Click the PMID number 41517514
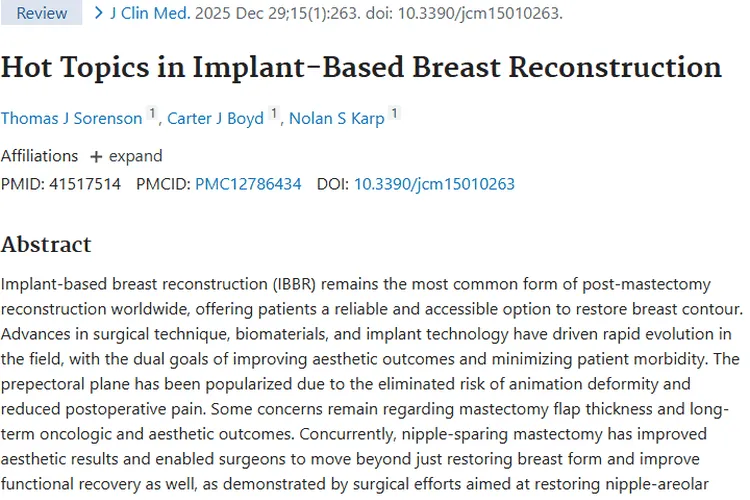Viewport: 750px width, 500px height. coord(85,184)
